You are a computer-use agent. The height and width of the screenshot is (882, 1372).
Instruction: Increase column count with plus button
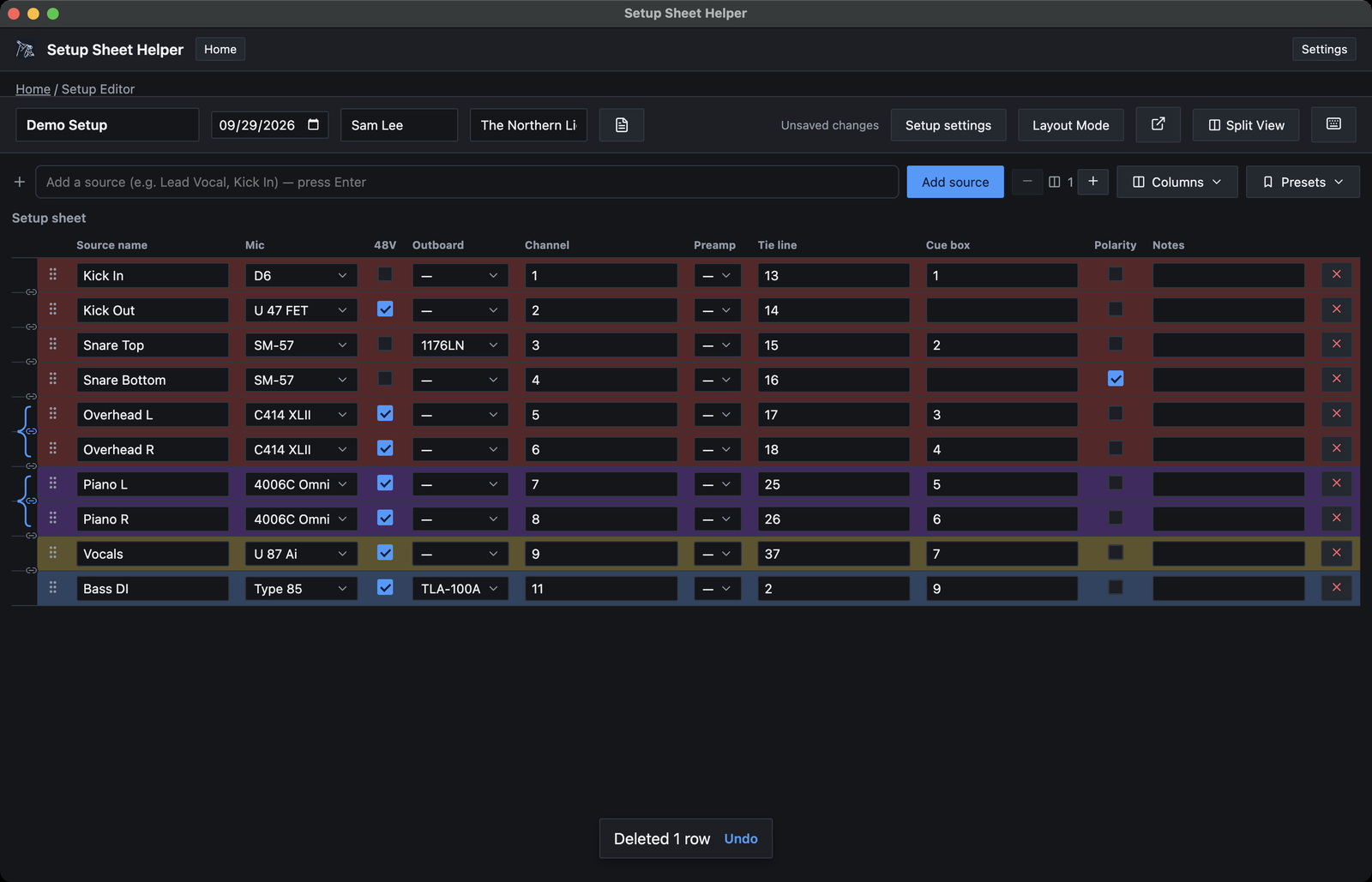(x=1092, y=182)
